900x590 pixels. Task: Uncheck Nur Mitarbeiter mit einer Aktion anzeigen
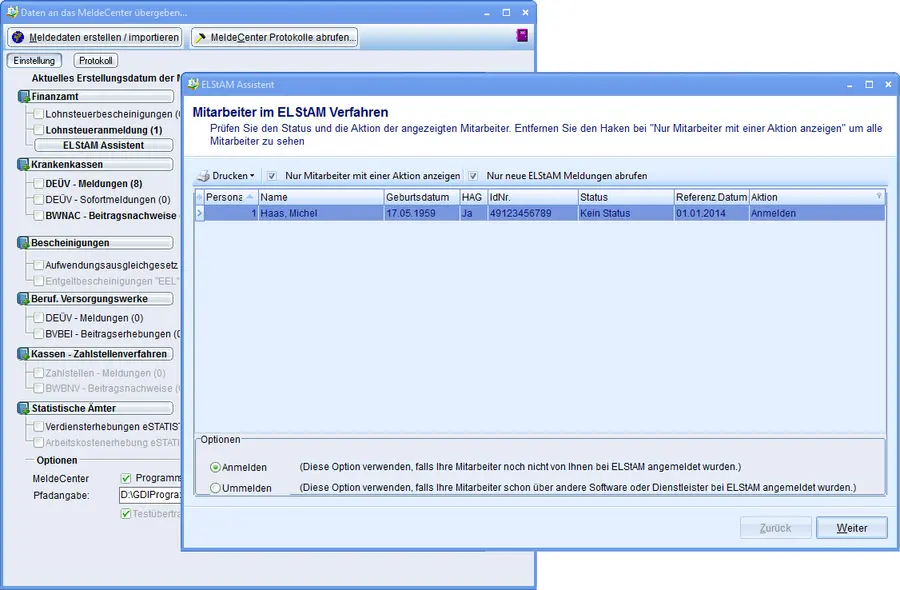pyautogui.click(x=272, y=176)
